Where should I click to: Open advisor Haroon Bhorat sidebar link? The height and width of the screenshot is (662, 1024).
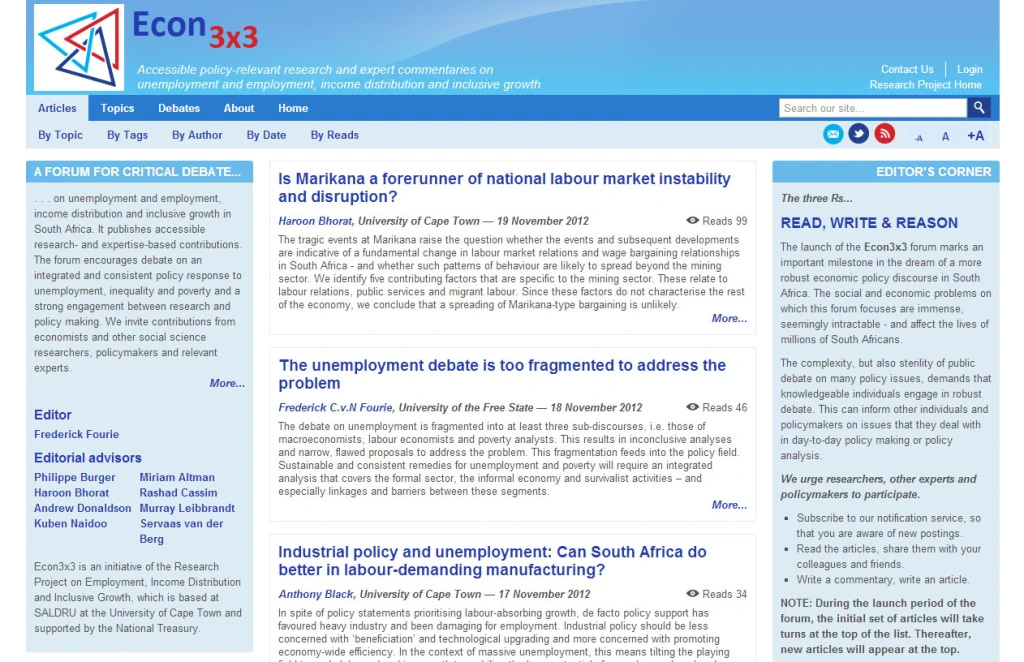[71, 493]
